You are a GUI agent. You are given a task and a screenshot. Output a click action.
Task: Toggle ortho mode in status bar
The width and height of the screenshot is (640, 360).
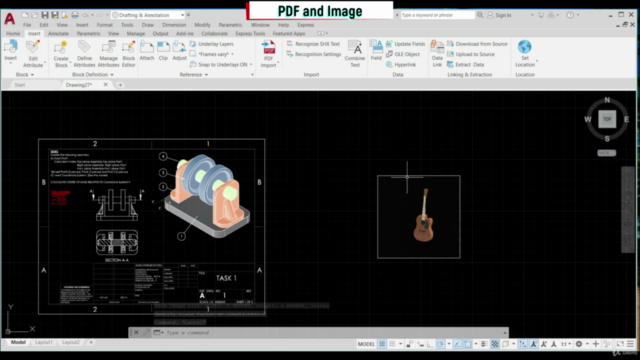click(430, 344)
